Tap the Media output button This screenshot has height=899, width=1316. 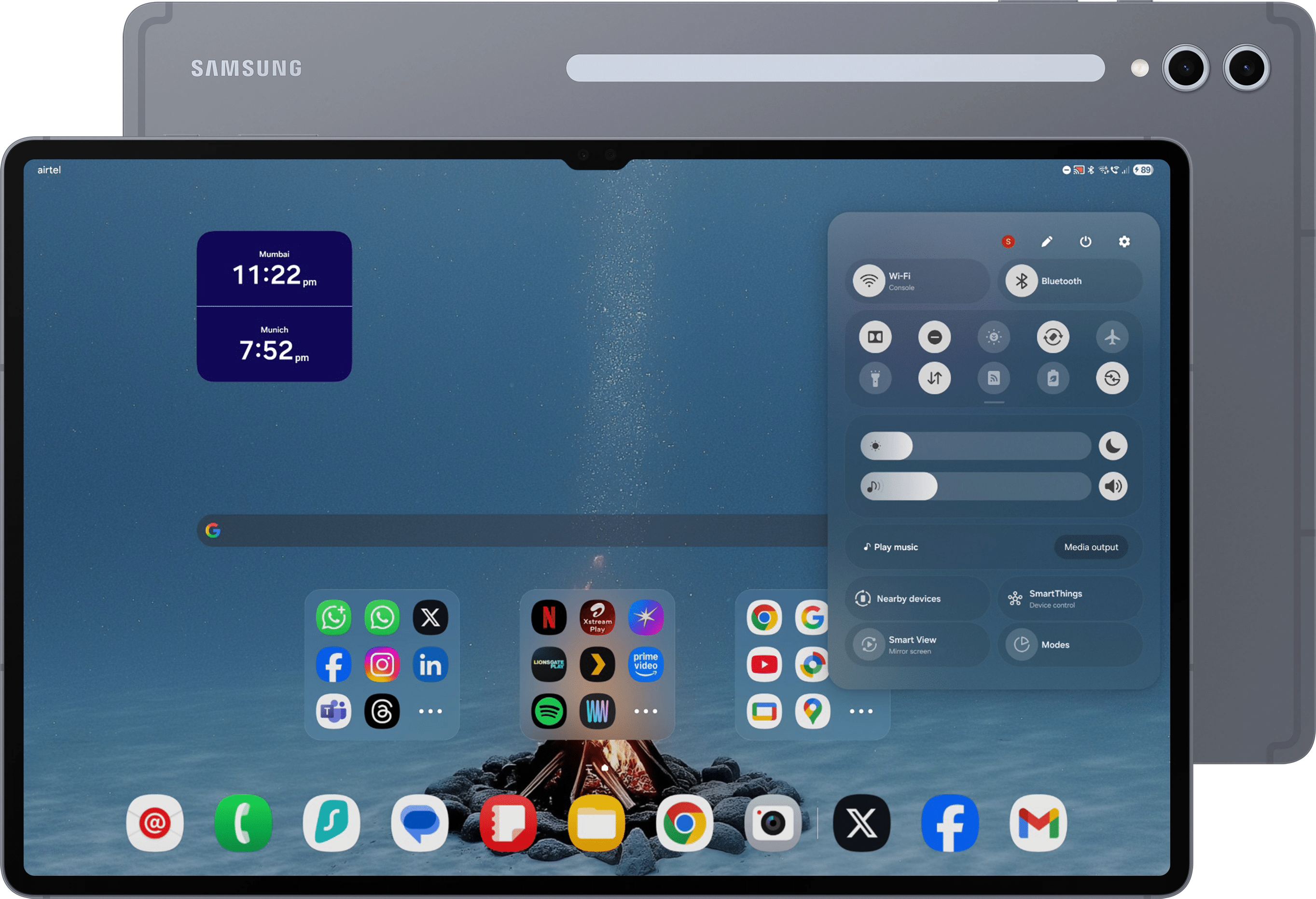click(1091, 547)
